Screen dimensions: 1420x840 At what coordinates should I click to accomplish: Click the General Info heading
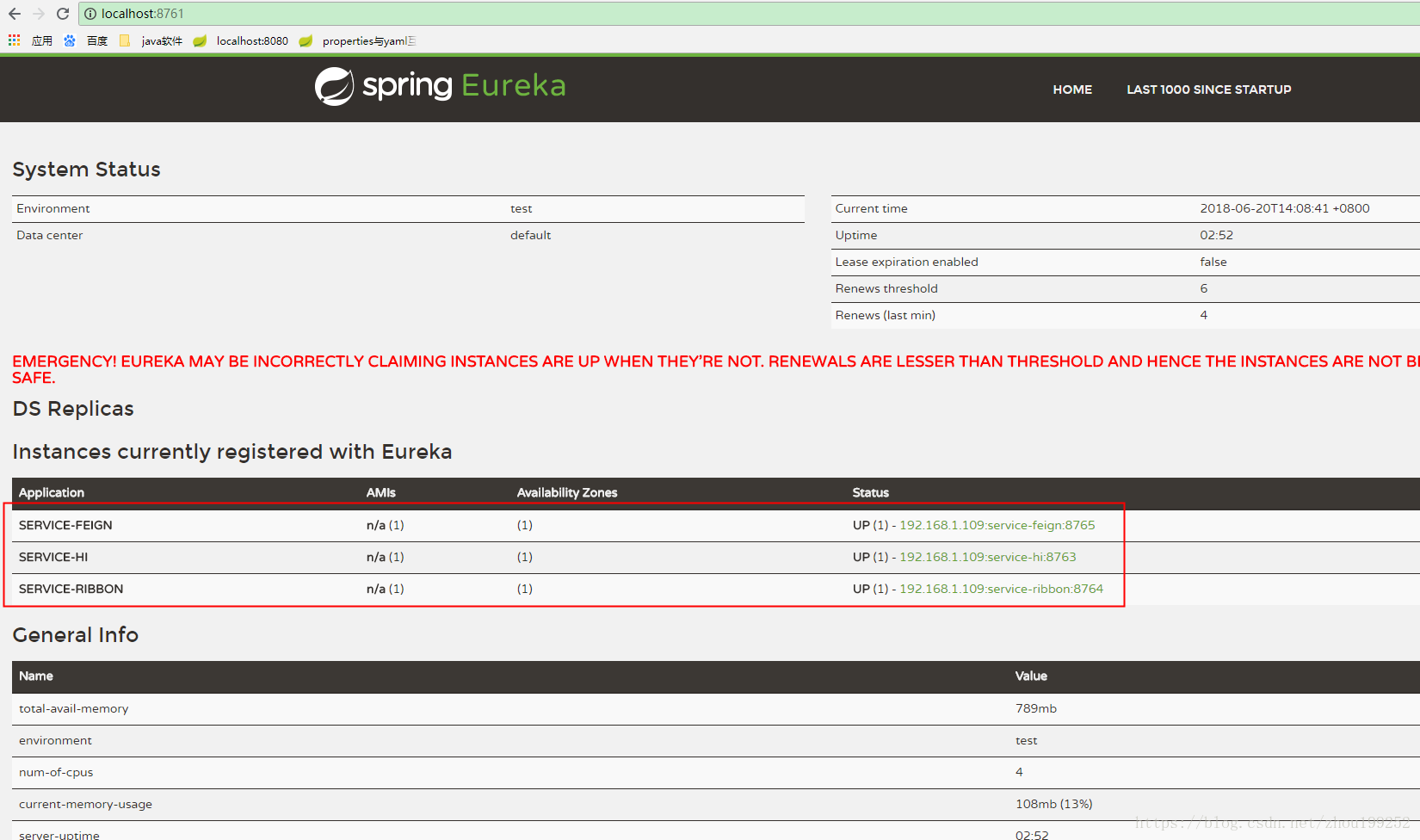tap(76, 635)
